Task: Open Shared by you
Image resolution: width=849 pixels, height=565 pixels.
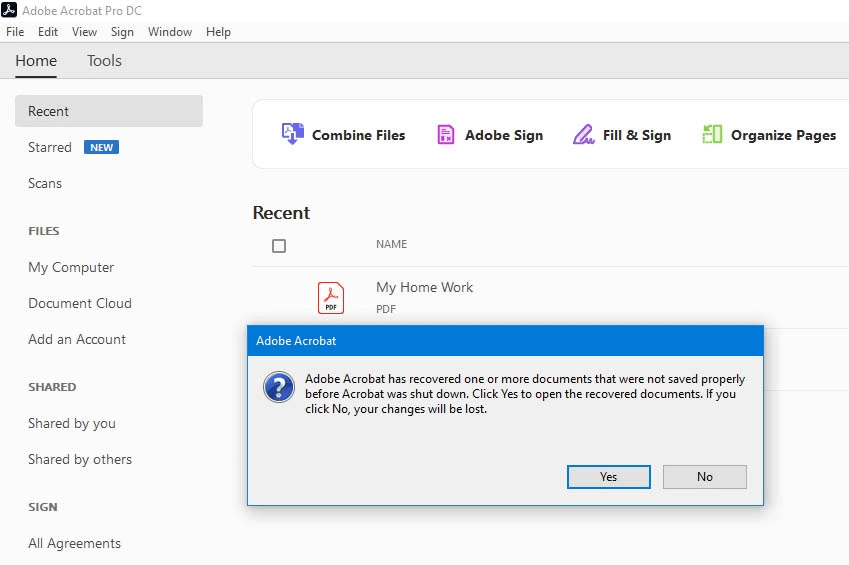Action: click(x=71, y=424)
